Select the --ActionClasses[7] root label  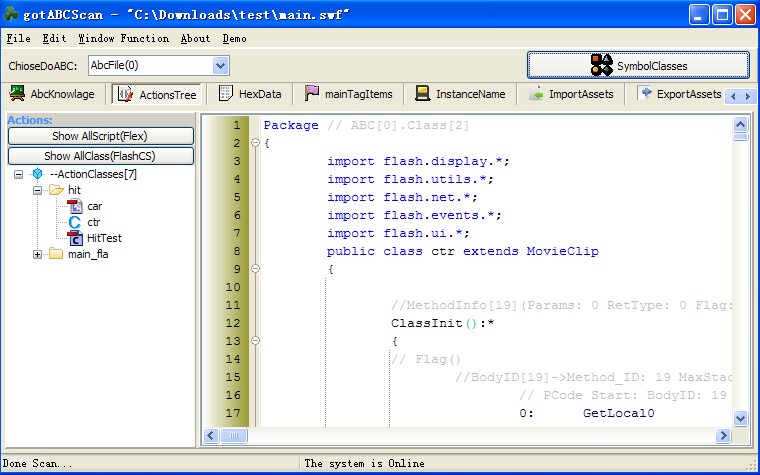[x=93, y=174]
